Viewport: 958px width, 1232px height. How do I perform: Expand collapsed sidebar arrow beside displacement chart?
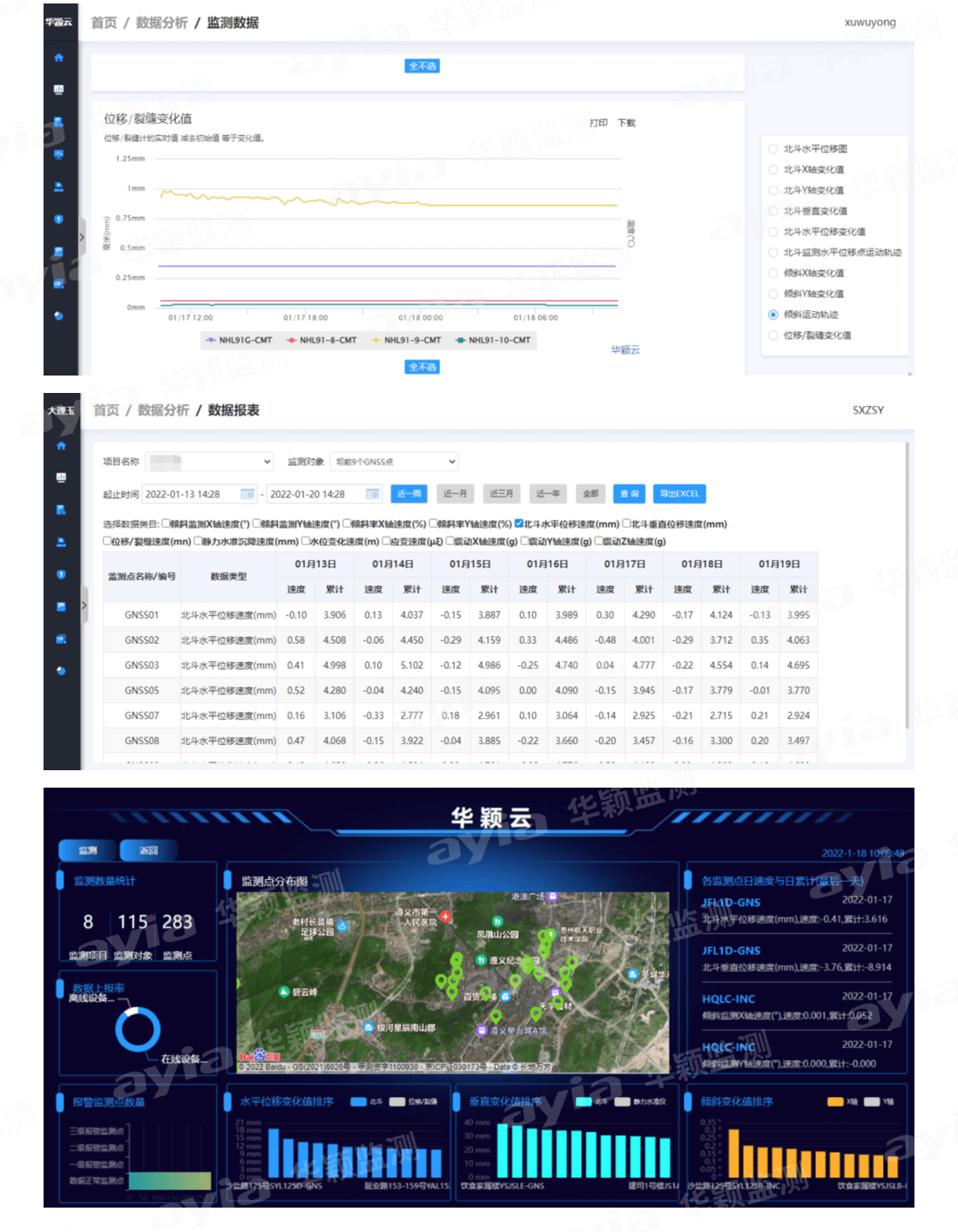[82, 237]
